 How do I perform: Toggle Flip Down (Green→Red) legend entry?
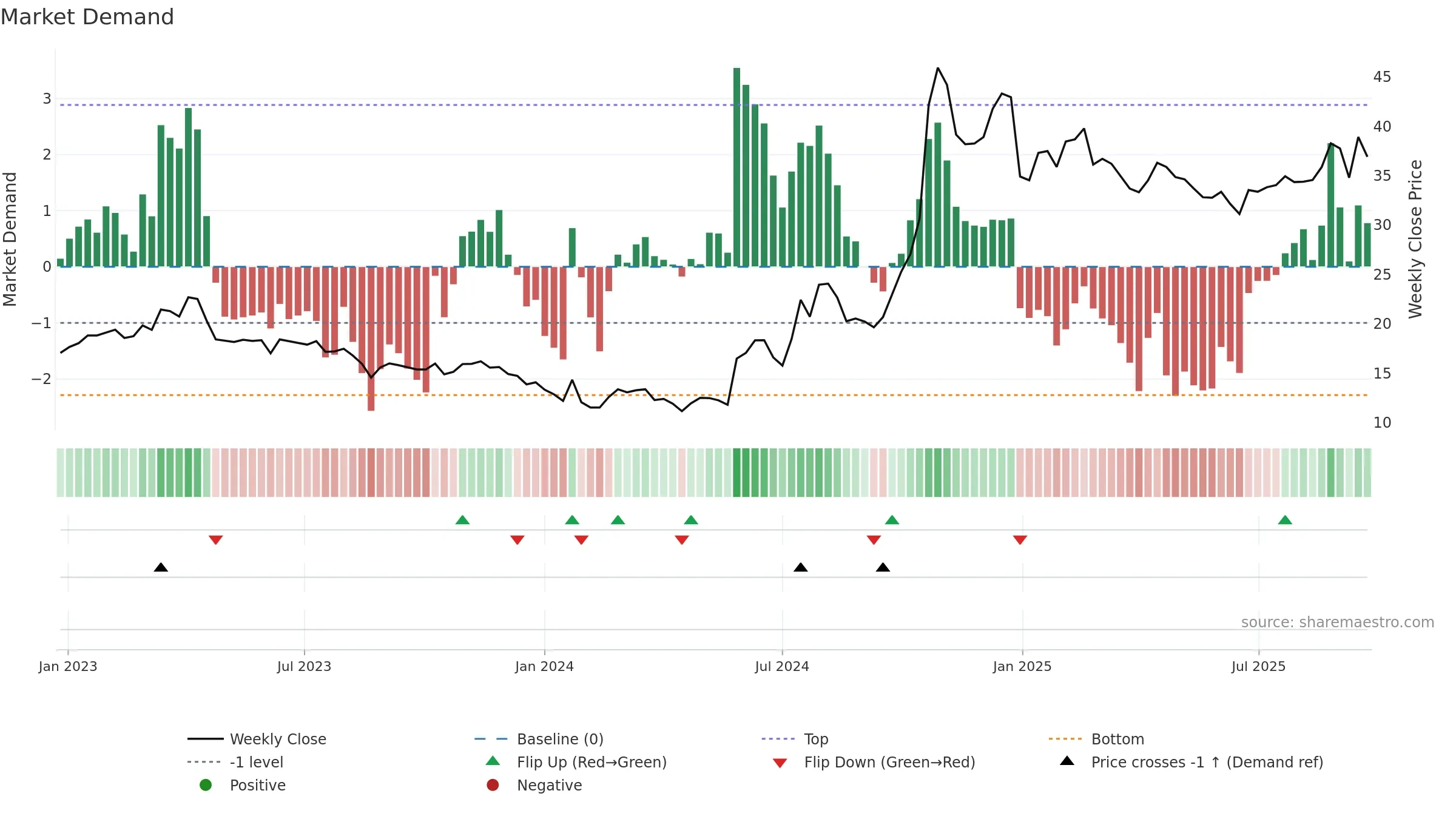click(874, 762)
